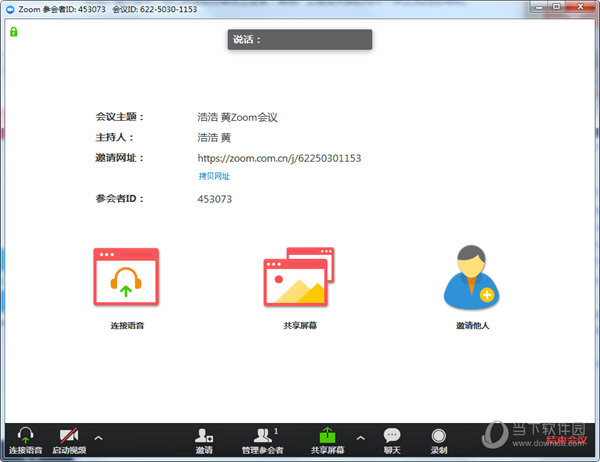Click the 说话 speaker indicator bar
Screen dimensions: 600x462
pyautogui.click(x=300, y=39)
